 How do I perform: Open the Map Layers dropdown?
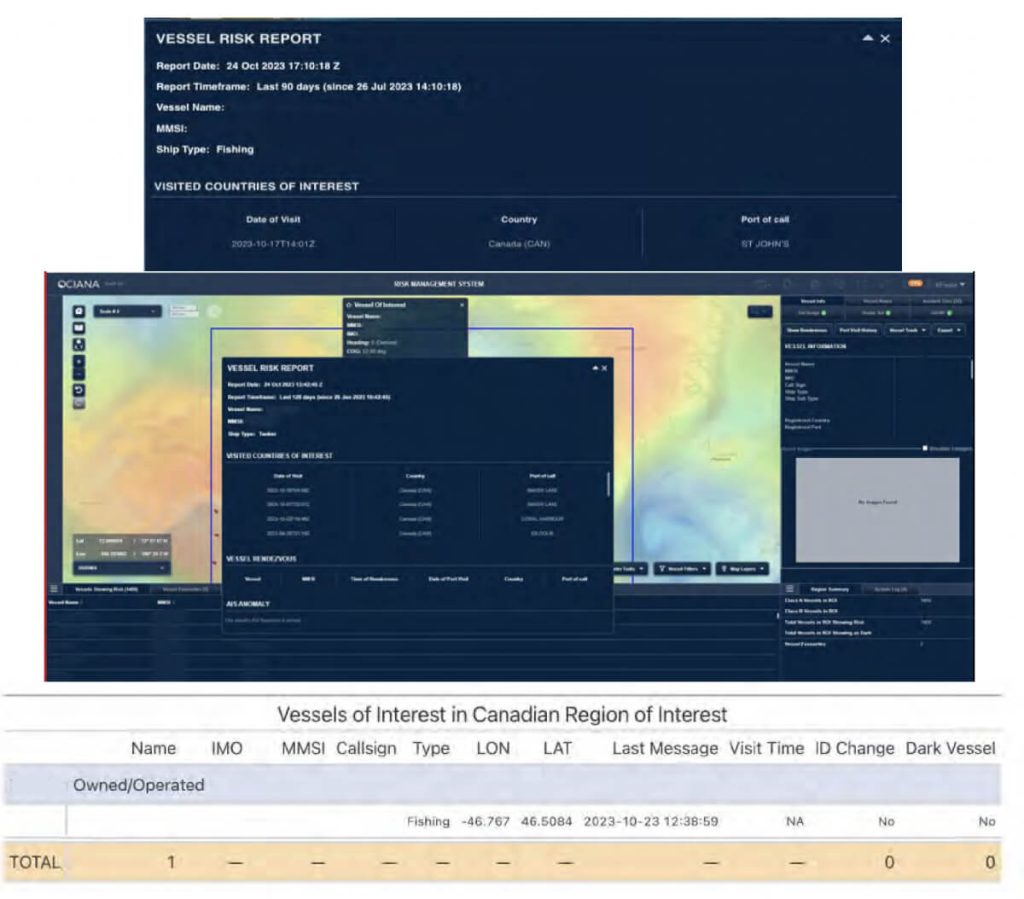point(742,568)
